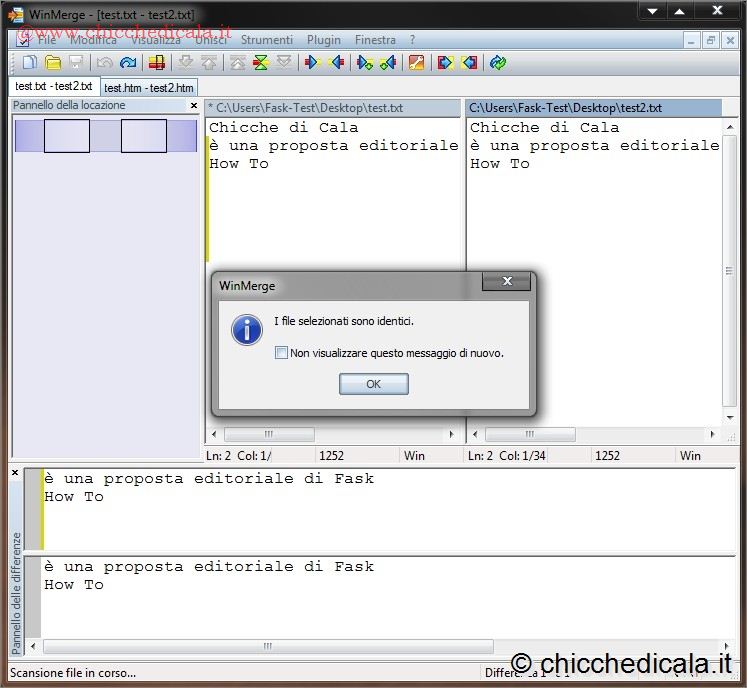Click the green Refresh toolbar icon
This screenshot has width=747, height=688.
click(x=498, y=63)
